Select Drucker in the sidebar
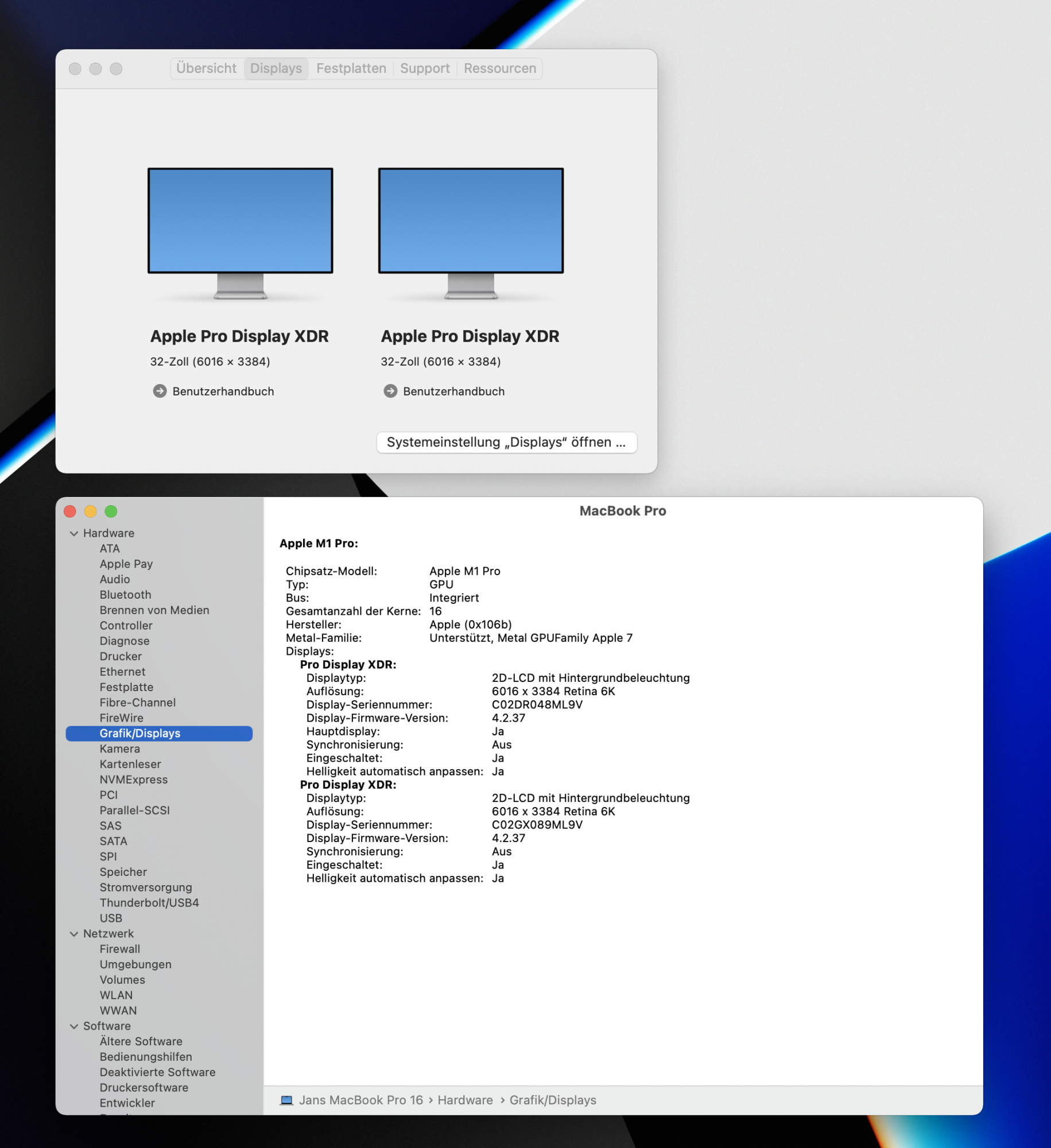Viewport: 1051px width, 1148px height. [121, 657]
